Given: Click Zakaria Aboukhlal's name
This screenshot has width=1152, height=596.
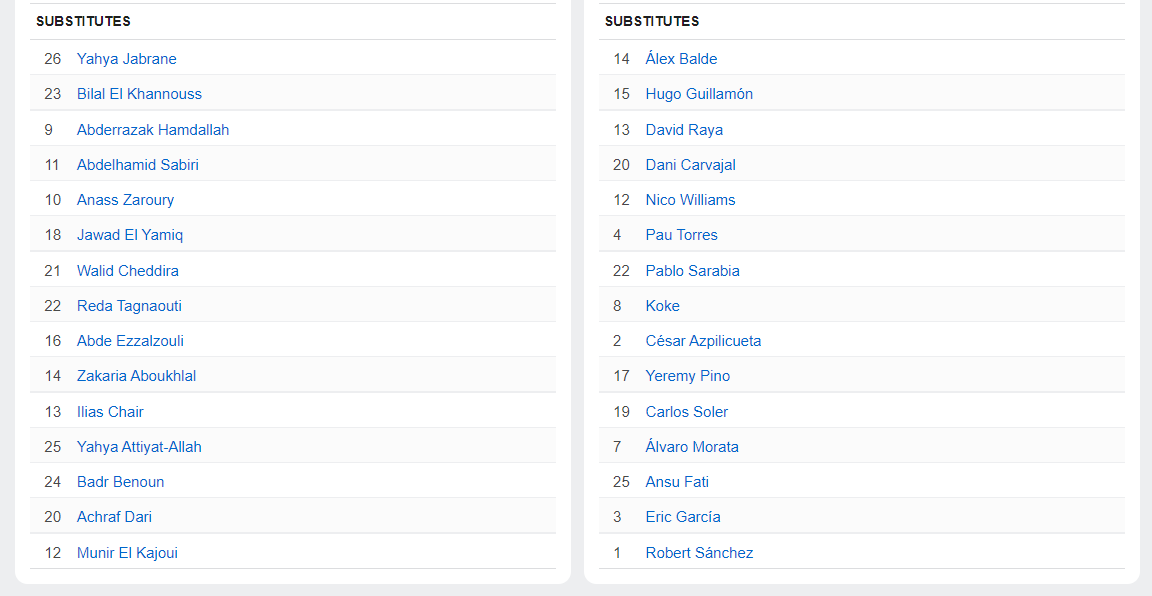Looking at the screenshot, I should 136,376.
